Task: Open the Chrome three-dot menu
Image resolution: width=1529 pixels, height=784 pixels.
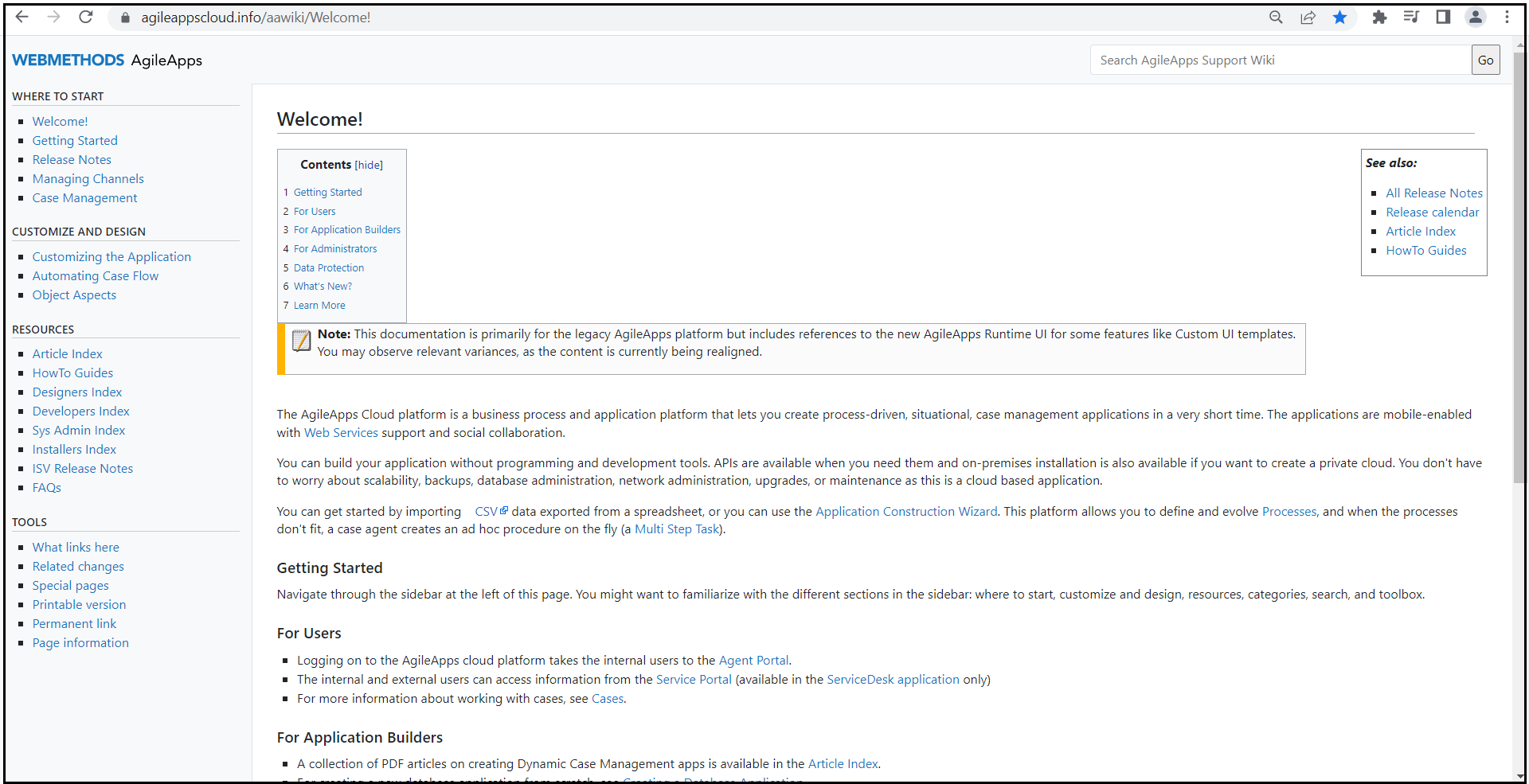Action: click(1507, 17)
